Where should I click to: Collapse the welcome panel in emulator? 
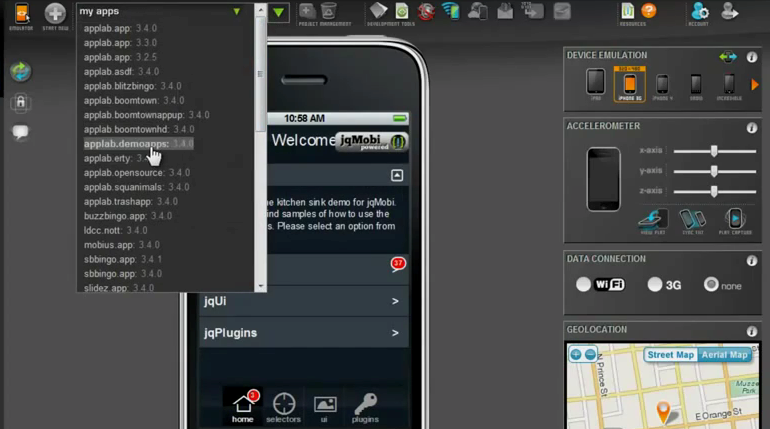tap(397, 175)
